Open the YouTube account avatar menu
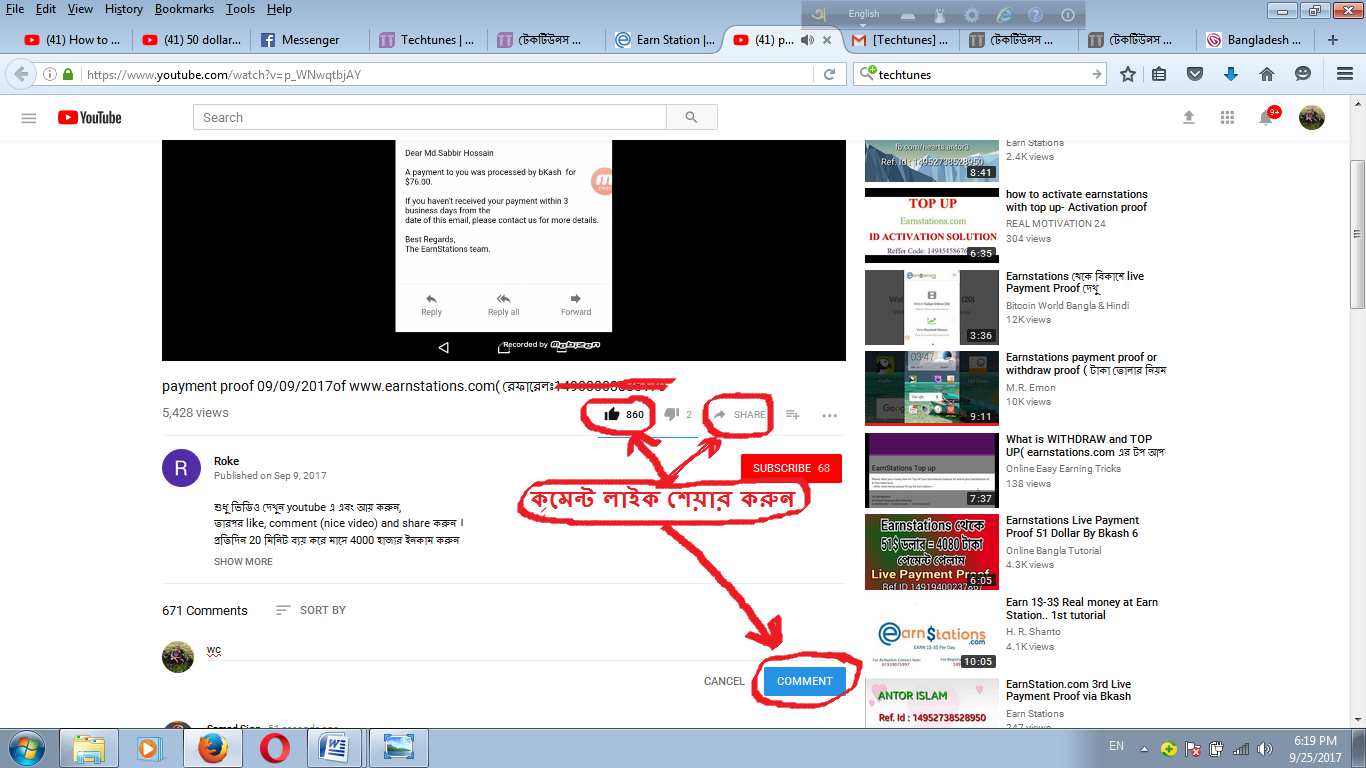1366x768 pixels. 1312,118
